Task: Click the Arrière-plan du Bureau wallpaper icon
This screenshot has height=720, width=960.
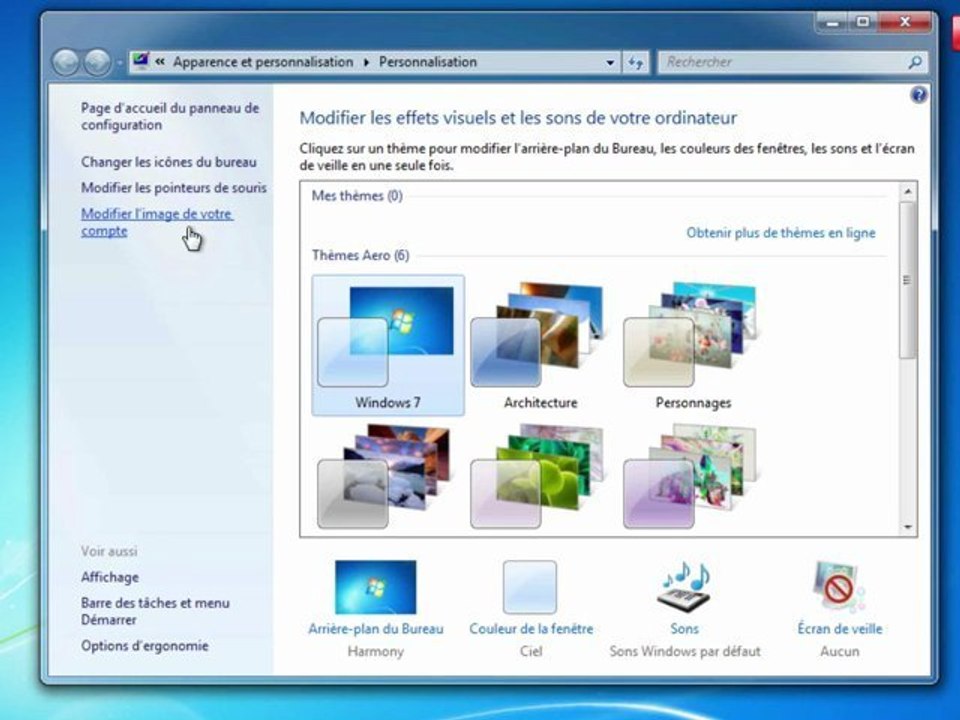Action: point(375,587)
